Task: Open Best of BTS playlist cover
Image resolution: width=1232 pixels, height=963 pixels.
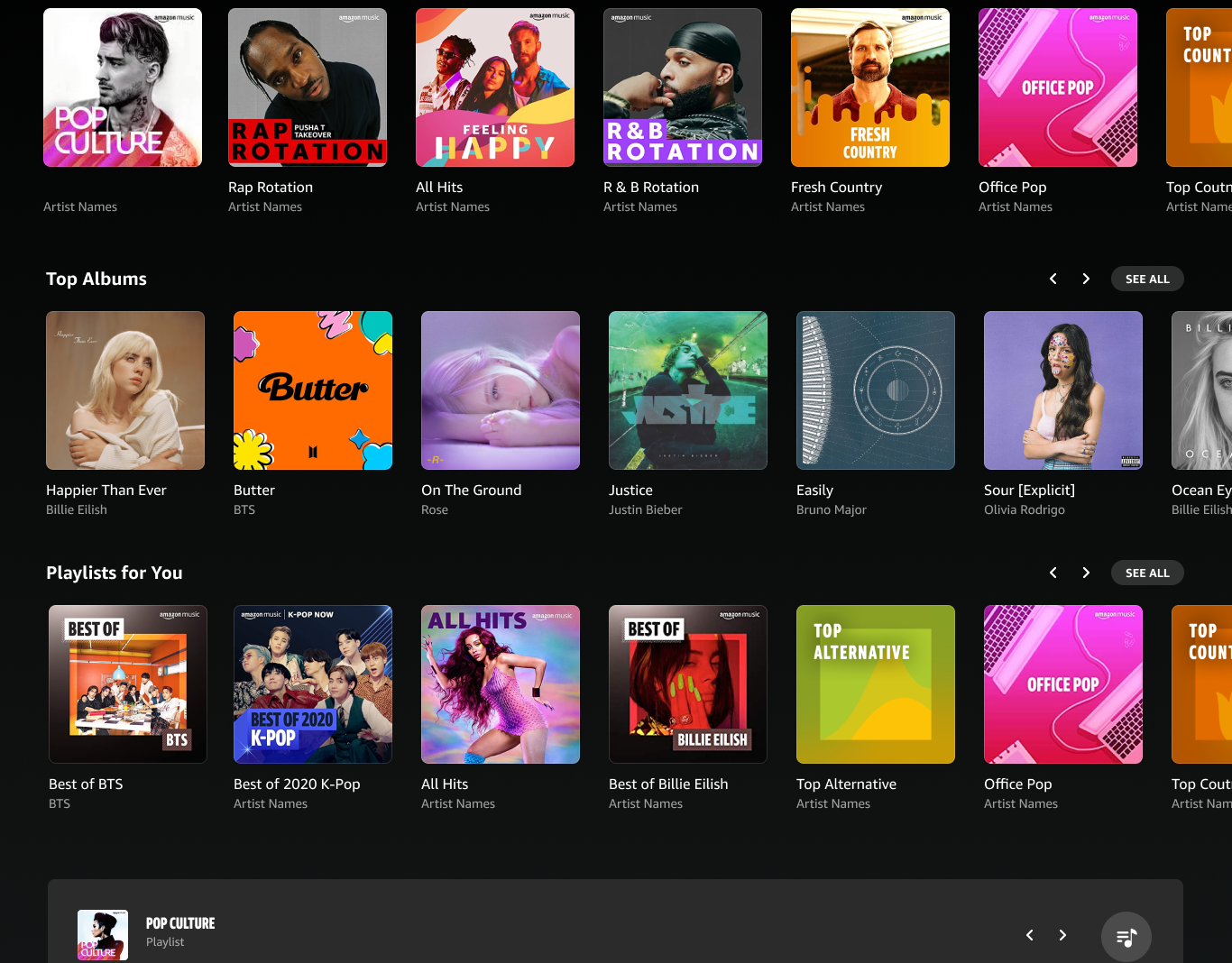Action: (x=128, y=684)
